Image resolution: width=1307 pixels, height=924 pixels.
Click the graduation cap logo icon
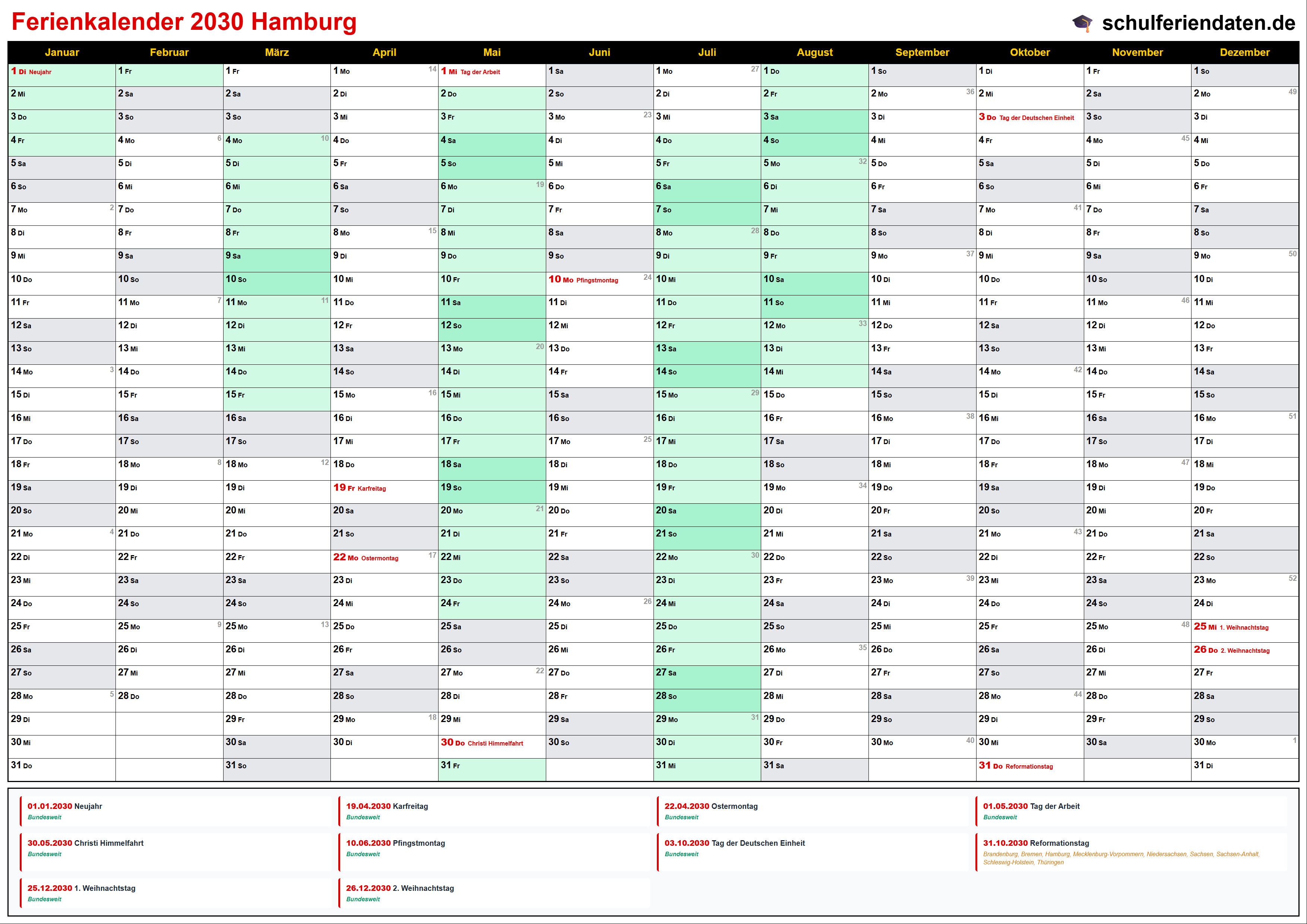tap(1082, 23)
